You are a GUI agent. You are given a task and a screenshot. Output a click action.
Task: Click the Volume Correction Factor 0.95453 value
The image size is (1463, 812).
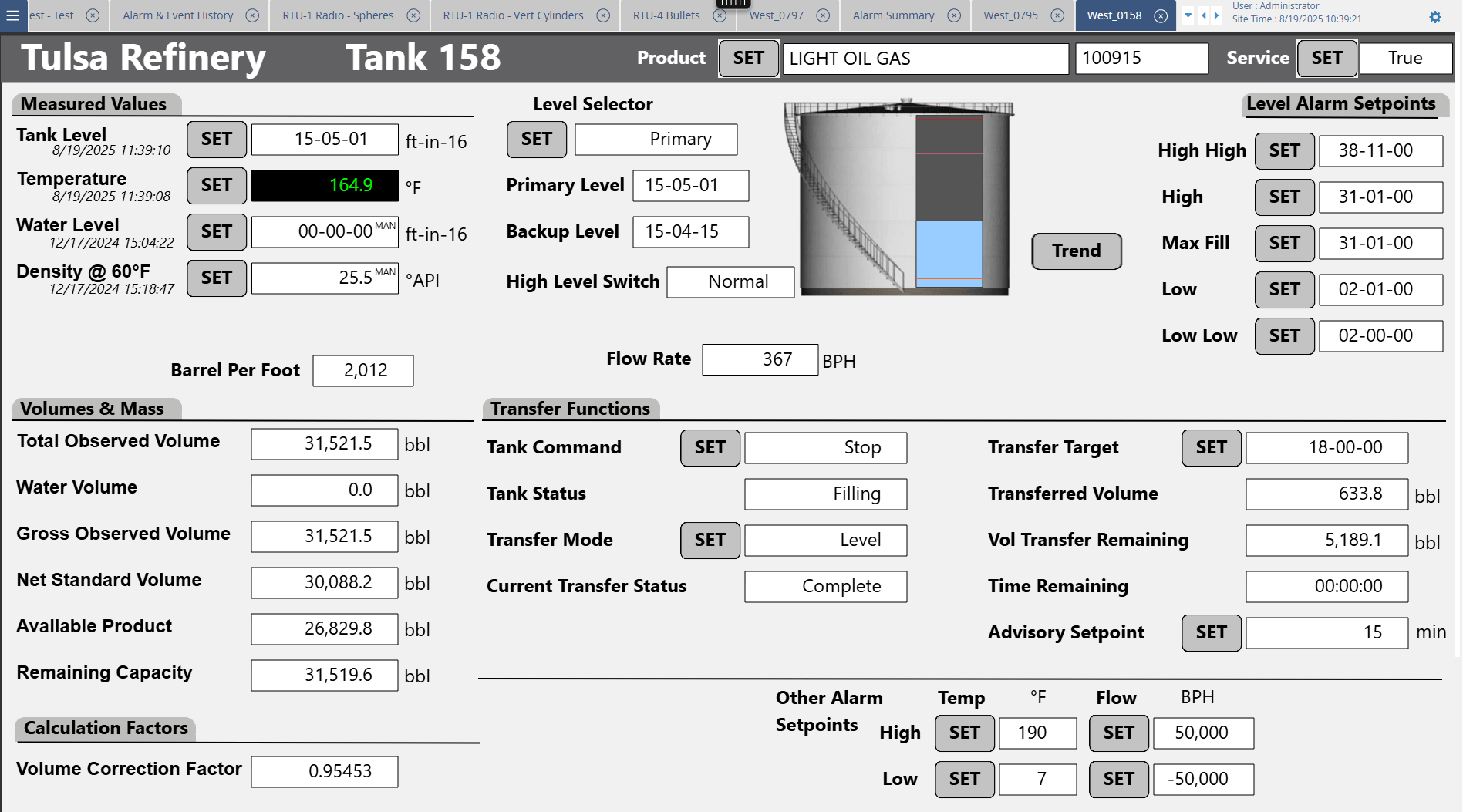click(x=325, y=772)
